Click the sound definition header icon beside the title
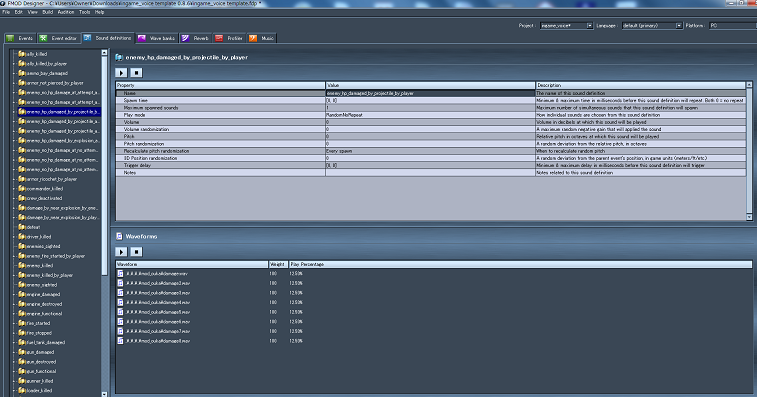The image size is (757, 397). 119,57
